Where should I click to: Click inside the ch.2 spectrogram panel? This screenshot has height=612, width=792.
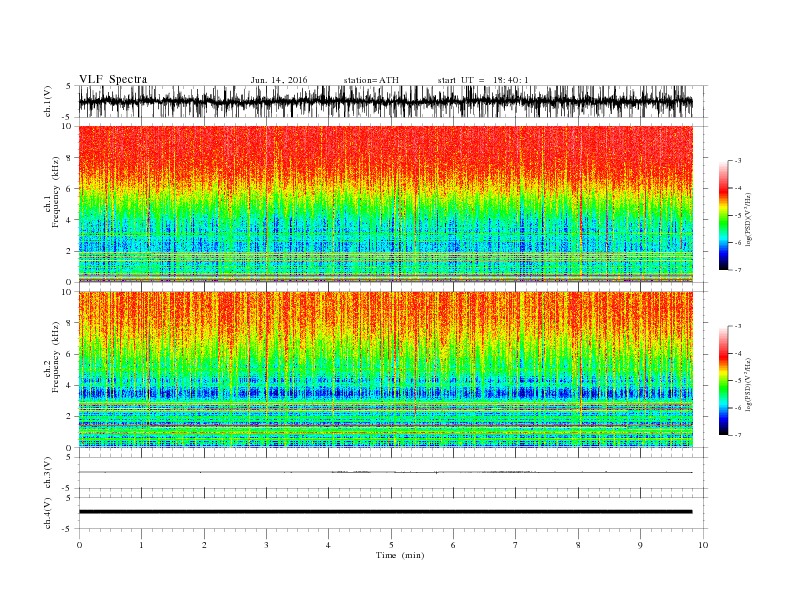pos(385,369)
